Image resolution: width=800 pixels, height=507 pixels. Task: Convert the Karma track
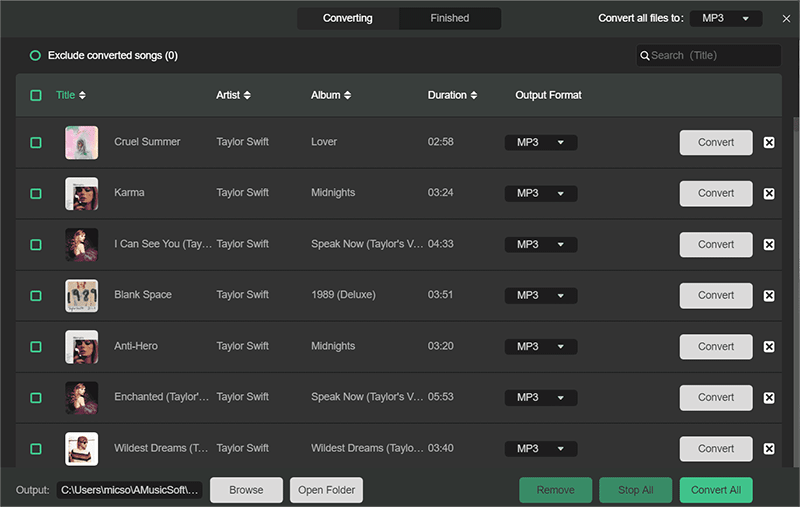coord(716,193)
